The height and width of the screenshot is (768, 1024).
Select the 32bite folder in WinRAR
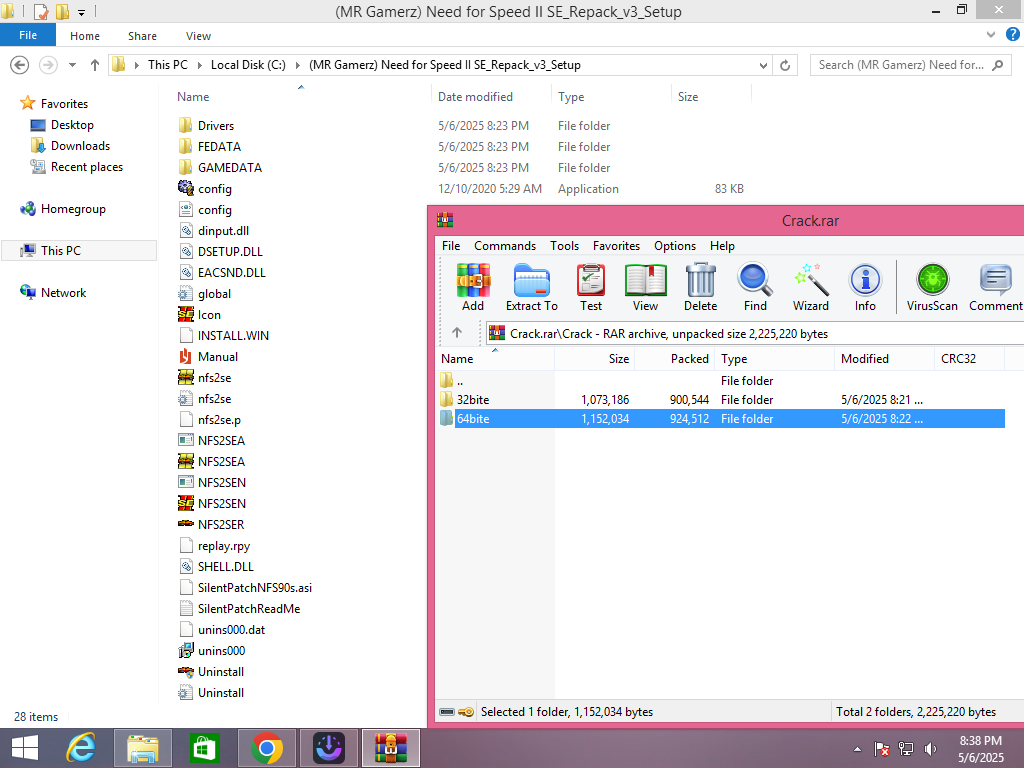(x=720, y=400)
